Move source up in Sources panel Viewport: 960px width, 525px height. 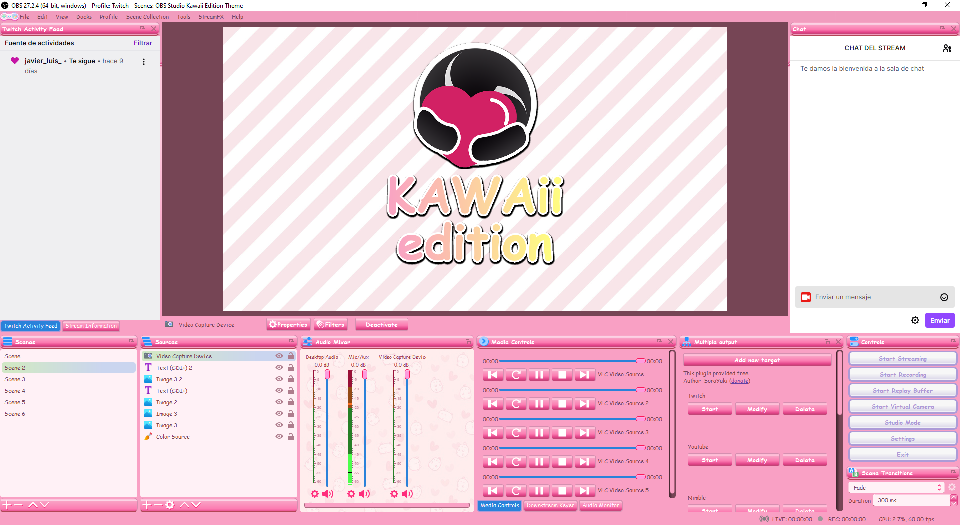183,505
